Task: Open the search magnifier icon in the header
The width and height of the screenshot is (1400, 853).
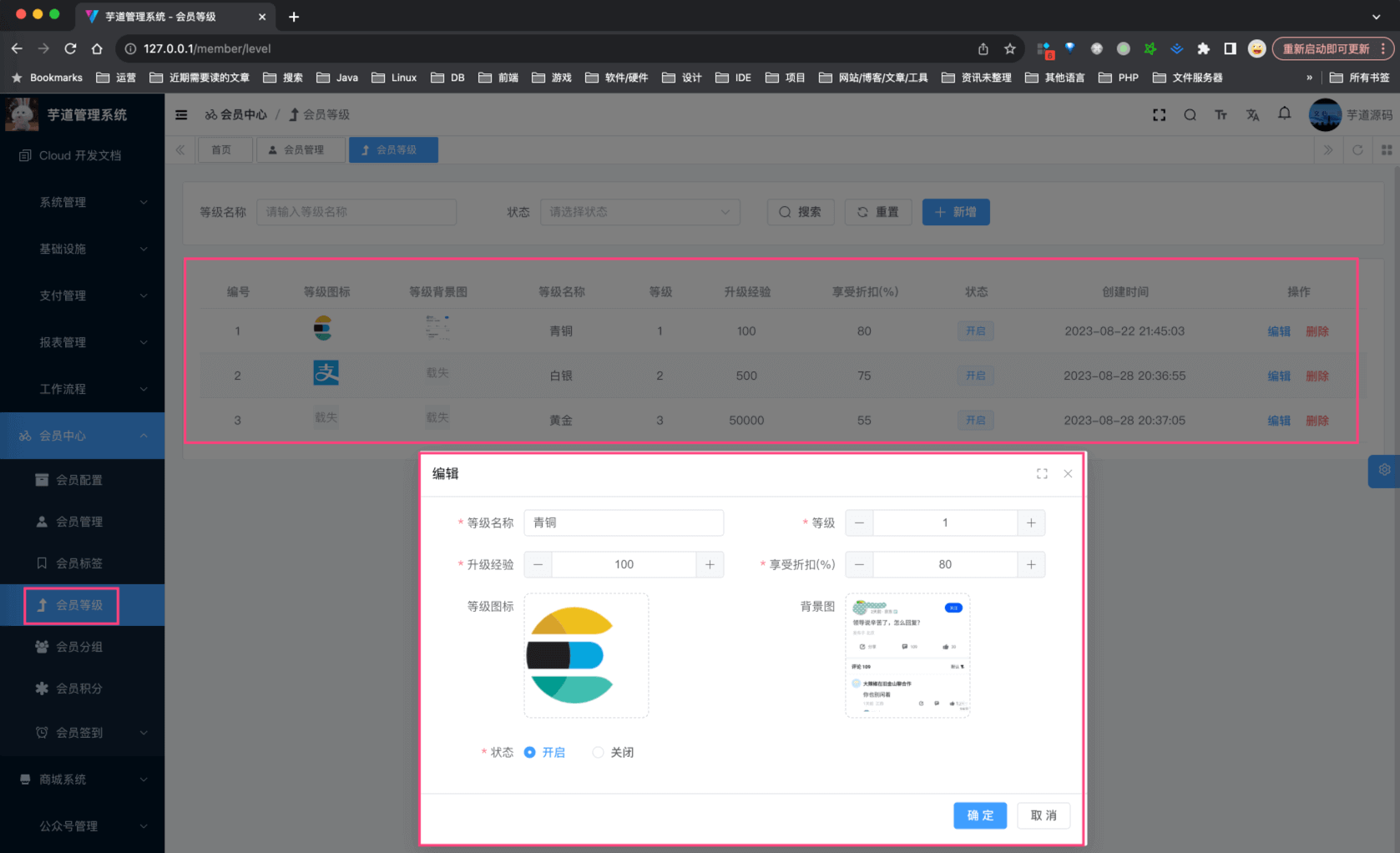Action: (x=1190, y=115)
